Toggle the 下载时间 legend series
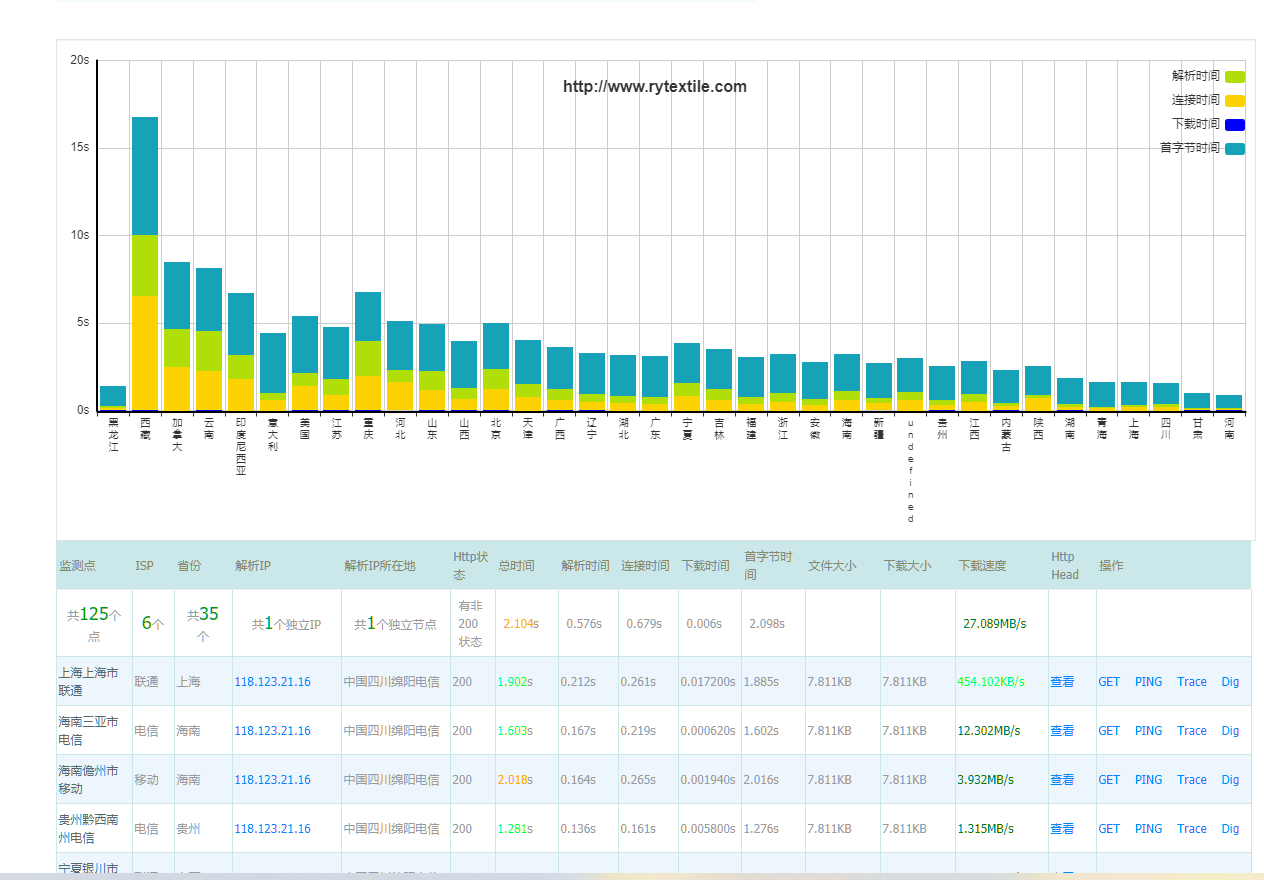1264x880 pixels. [1196, 124]
